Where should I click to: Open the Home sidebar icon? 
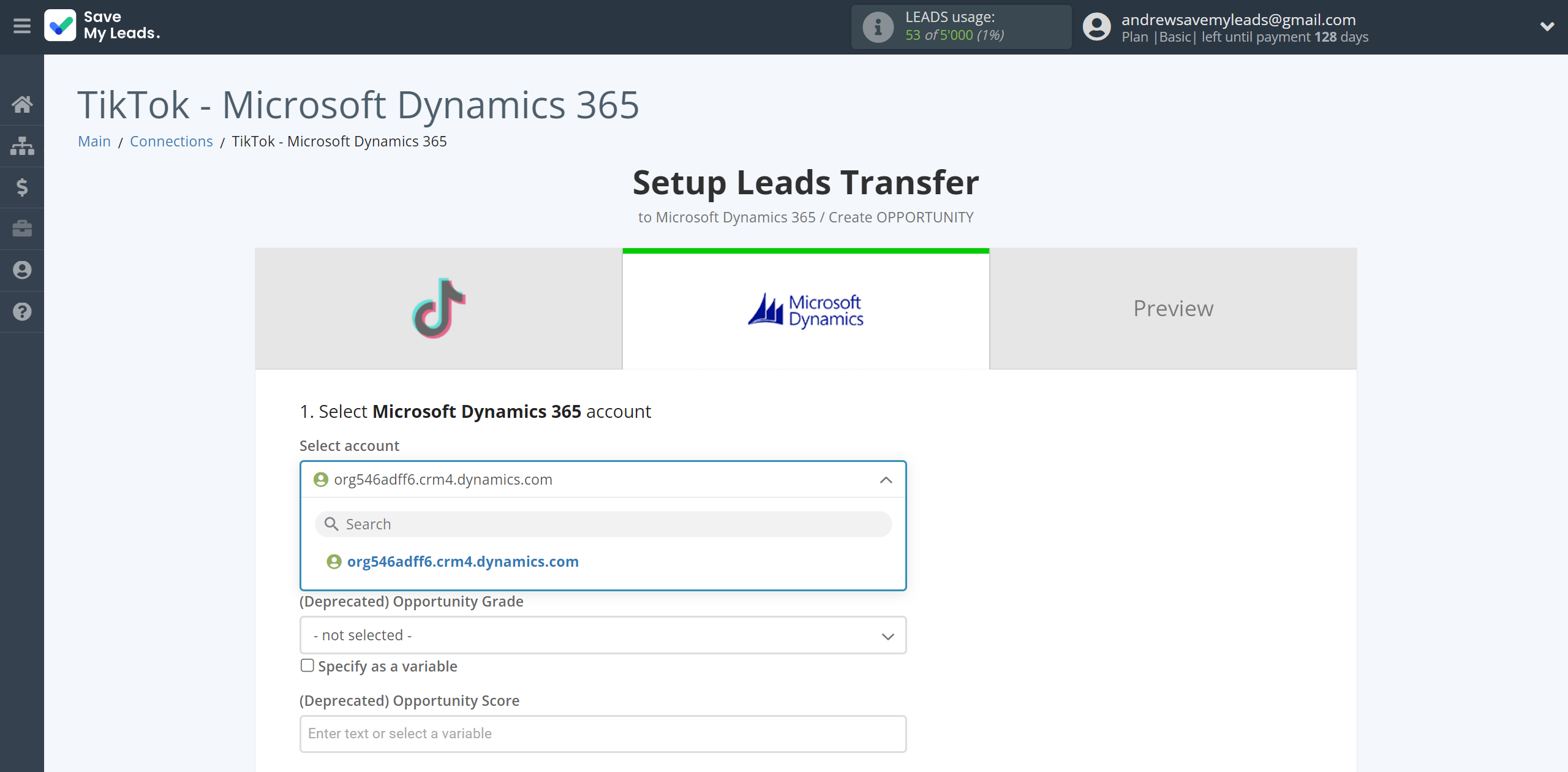coord(22,104)
